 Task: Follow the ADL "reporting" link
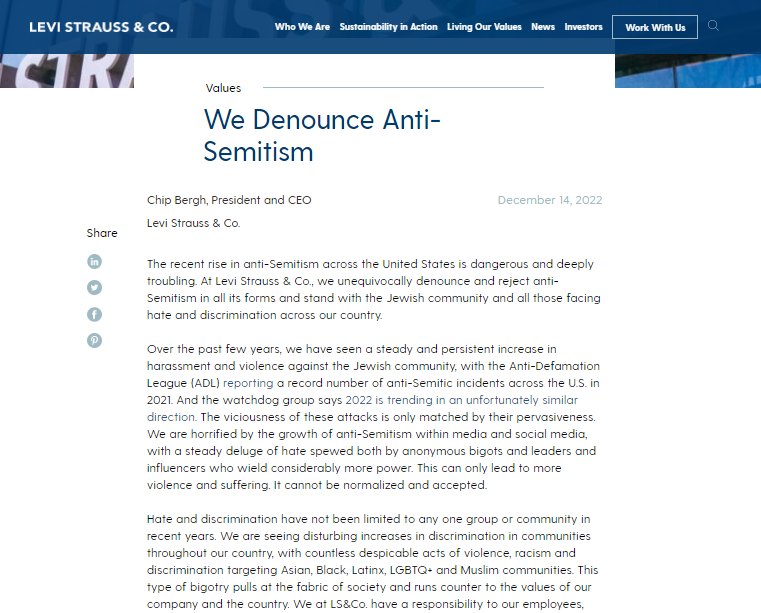[x=248, y=383]
